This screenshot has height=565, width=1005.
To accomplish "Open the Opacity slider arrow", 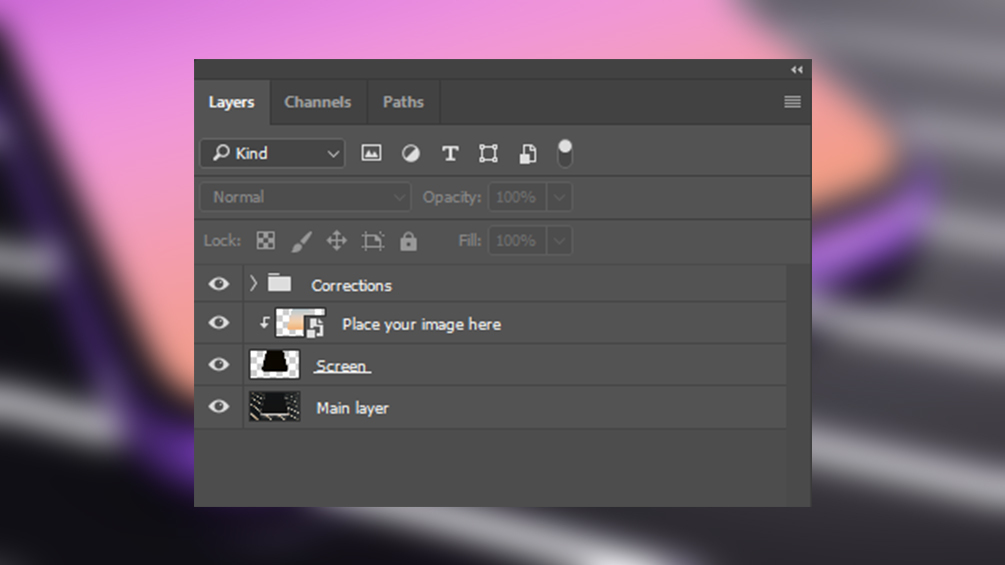I will 559,197.
